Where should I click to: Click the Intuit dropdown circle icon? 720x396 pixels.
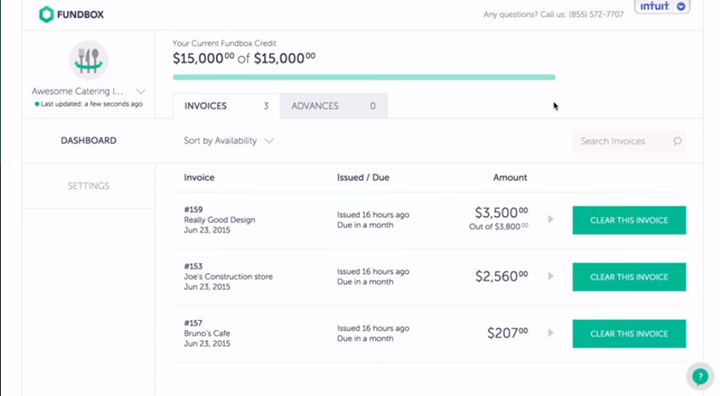click(681, 6)
